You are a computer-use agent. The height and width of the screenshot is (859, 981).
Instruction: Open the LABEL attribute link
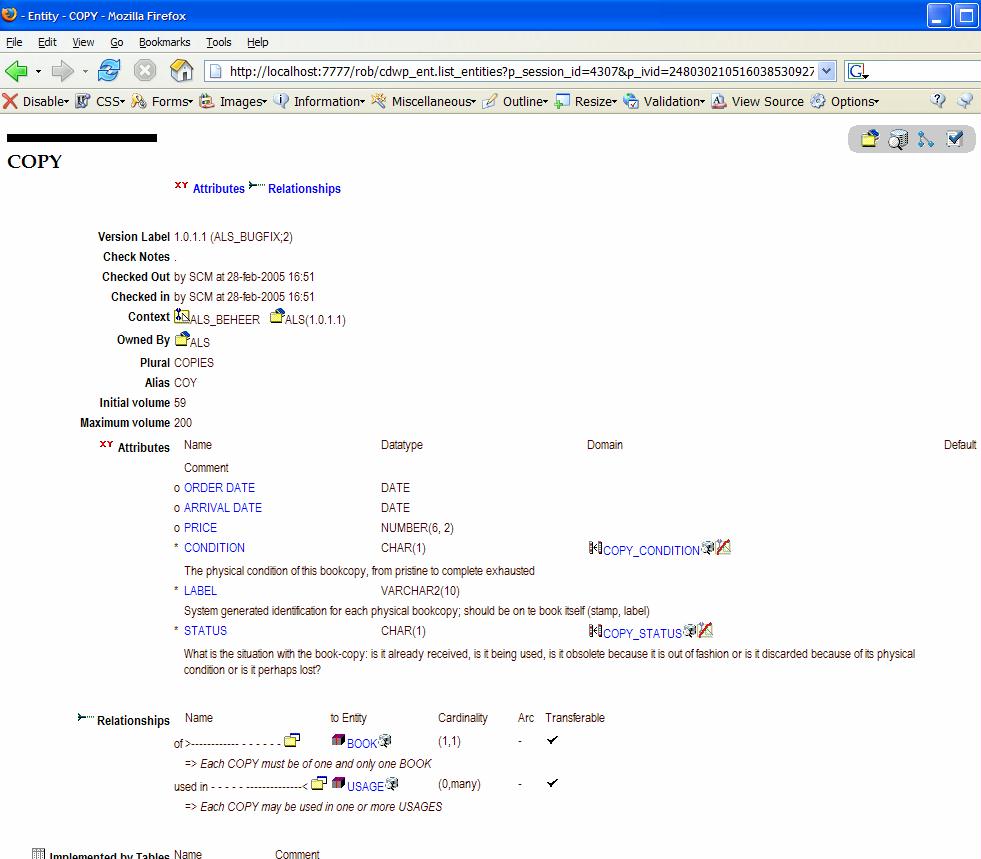coord(200,591)
